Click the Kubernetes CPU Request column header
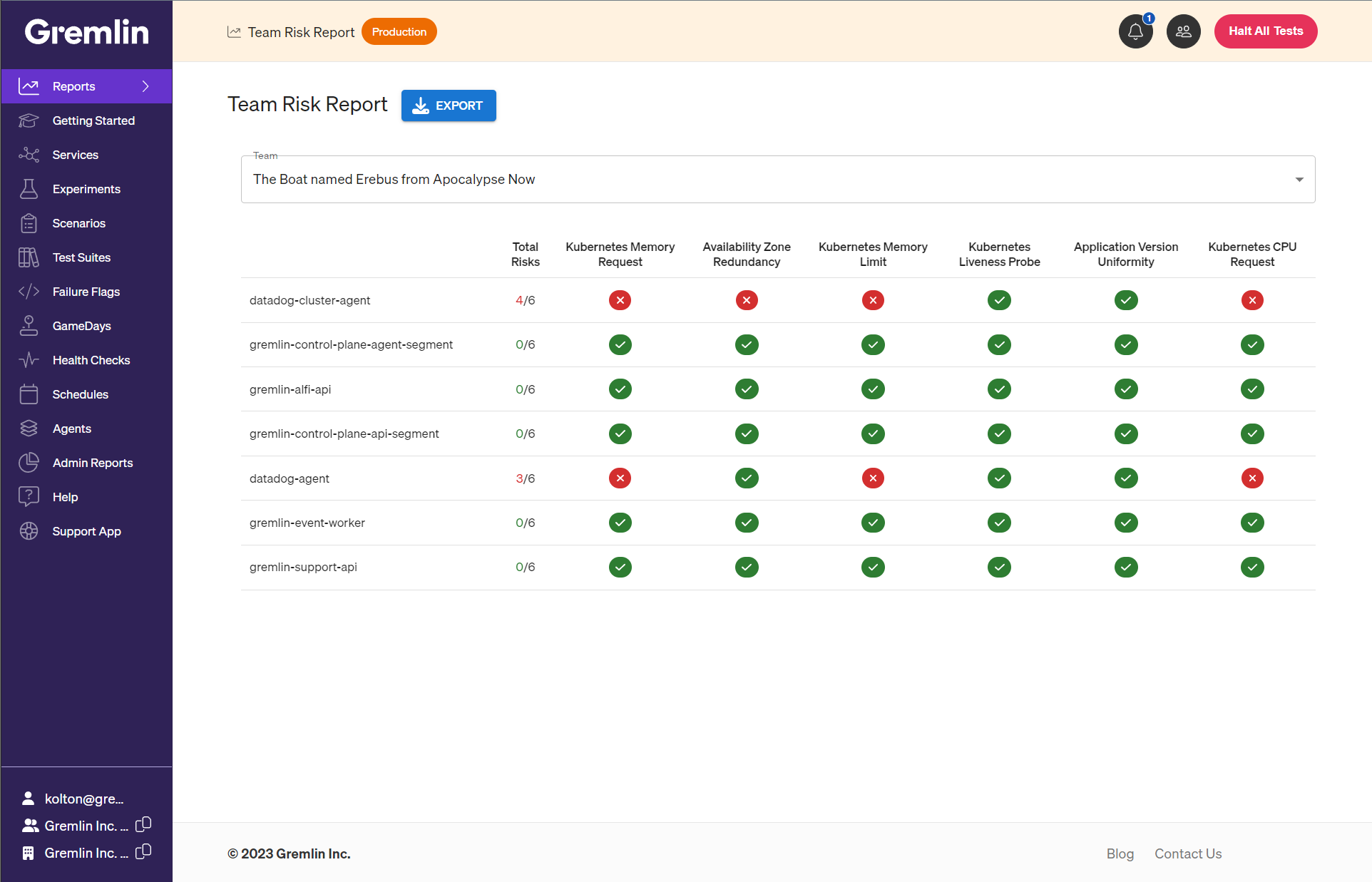The height and width of the screenshot is (882, 1372). click(1252, 254)
